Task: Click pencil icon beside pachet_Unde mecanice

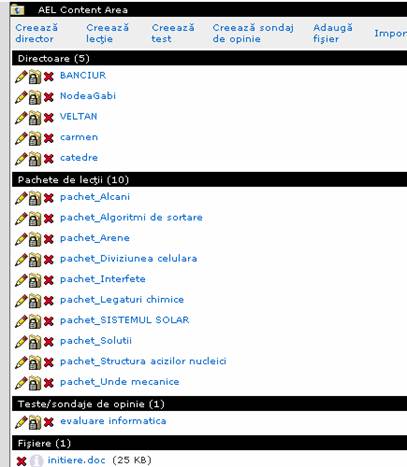Action: [x=21, y=383]
